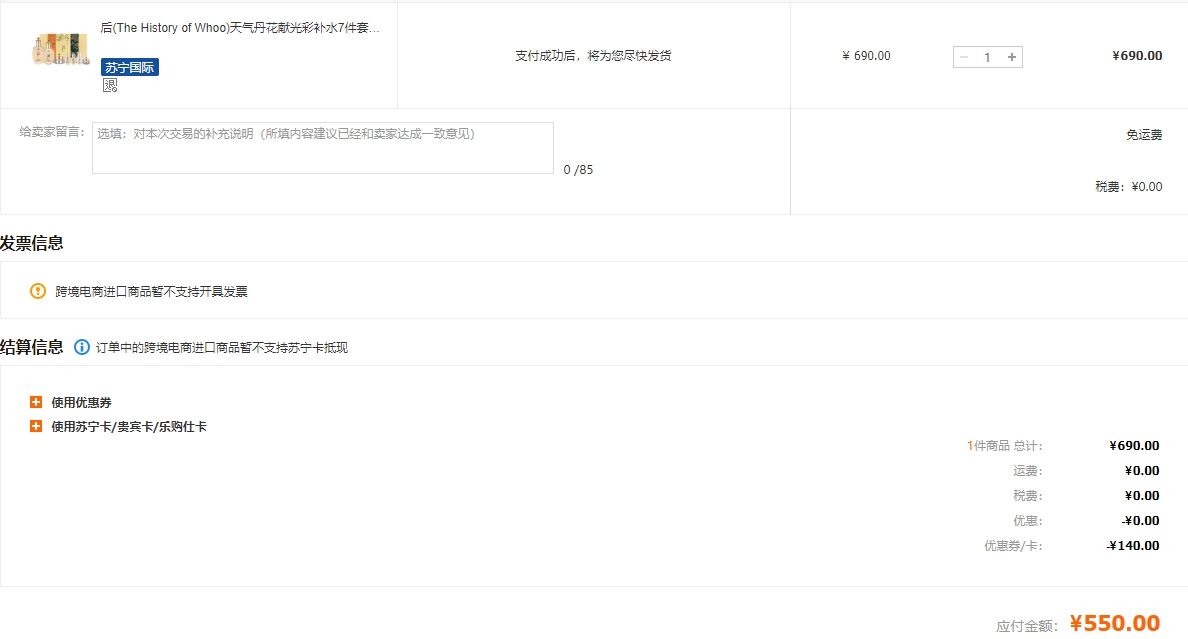Expand 使用苏宁卡/贵宾卡/乐购仕卡 section label
This screenshot has height=639, width=1188.
coord(129,426)
